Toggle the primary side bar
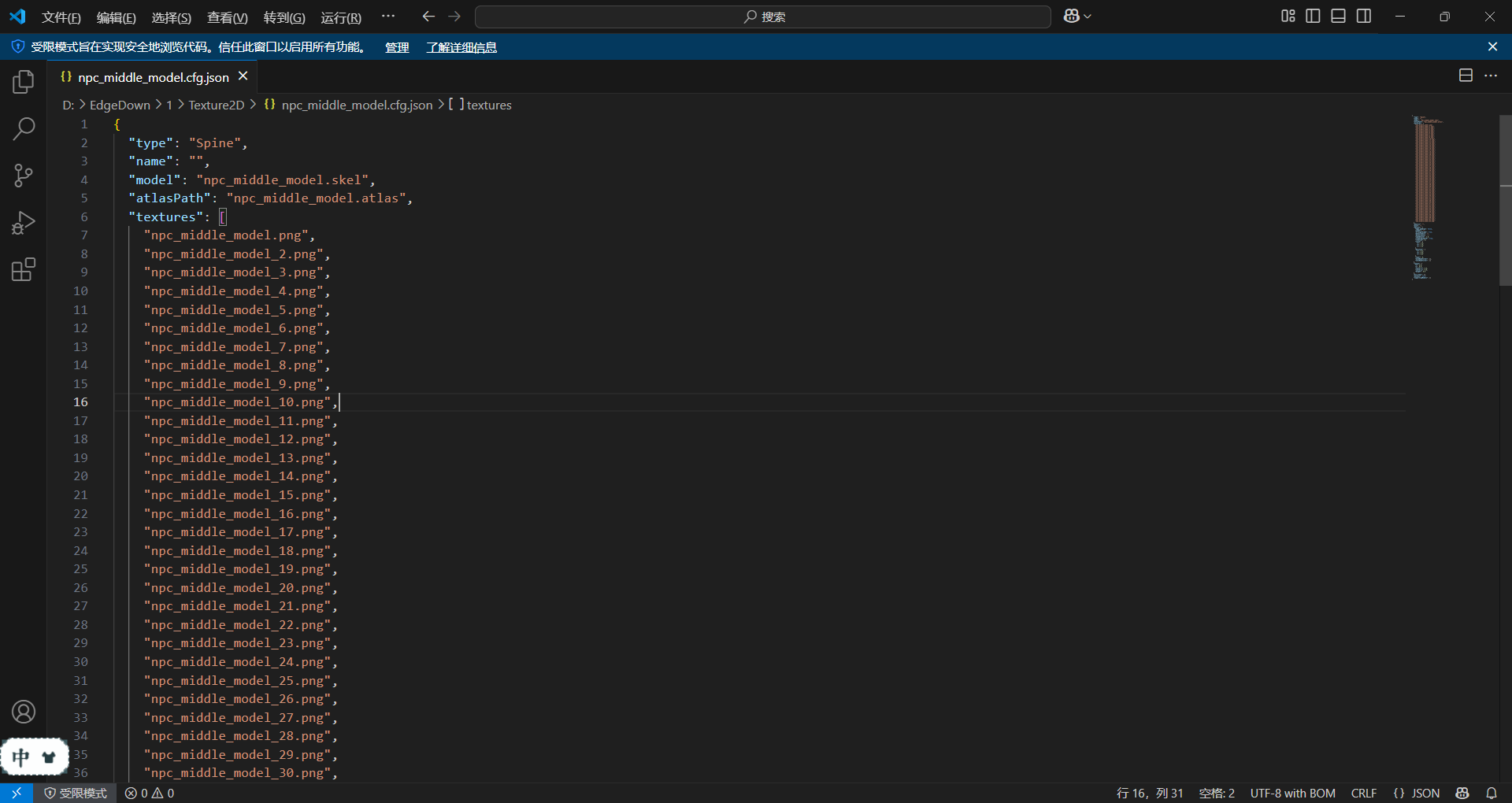 [x=1313, y=17]
